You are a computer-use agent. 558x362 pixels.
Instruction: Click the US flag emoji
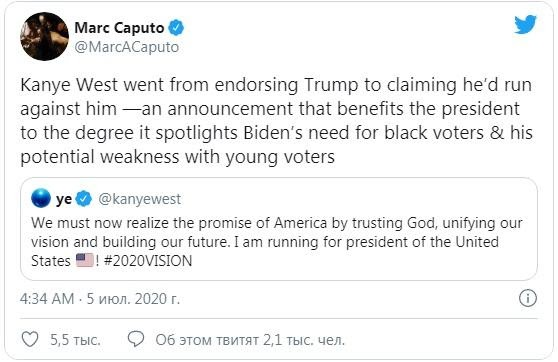85,260
